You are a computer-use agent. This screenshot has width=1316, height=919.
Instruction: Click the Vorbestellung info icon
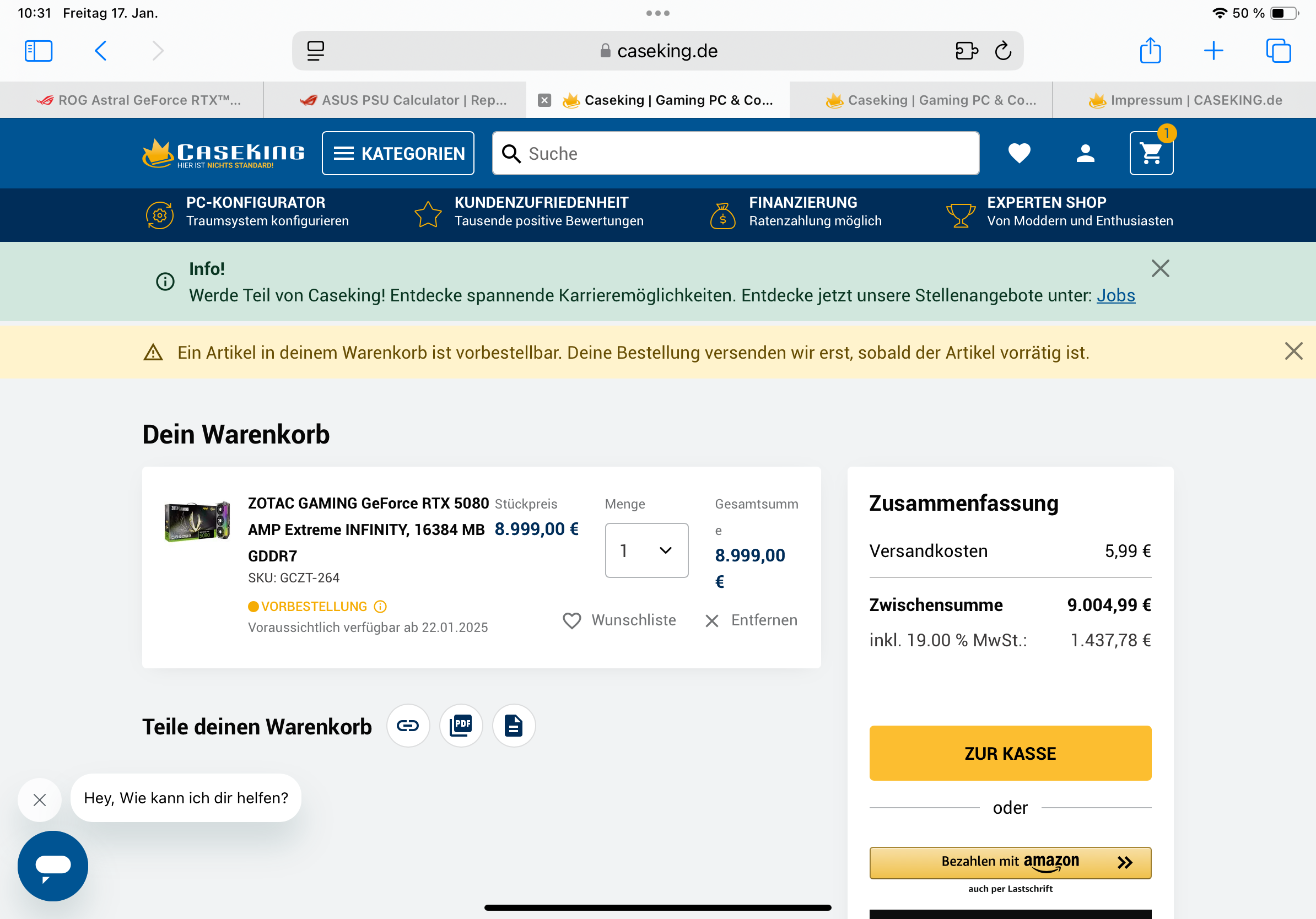380,606
